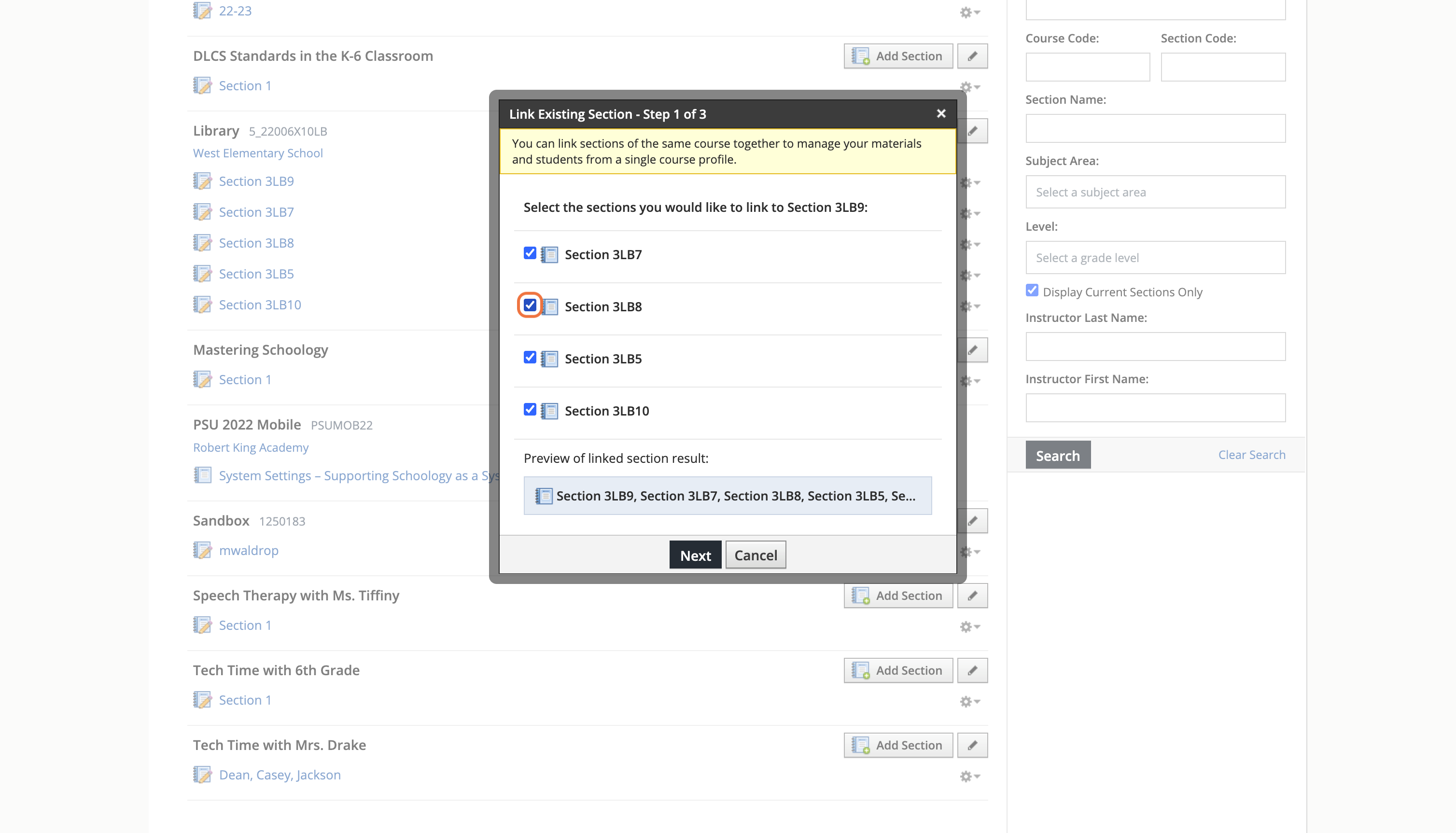Toggle Display Current Sections Only checkbox
This screenshot has height=833, width=1456.
pos(1032,291)
